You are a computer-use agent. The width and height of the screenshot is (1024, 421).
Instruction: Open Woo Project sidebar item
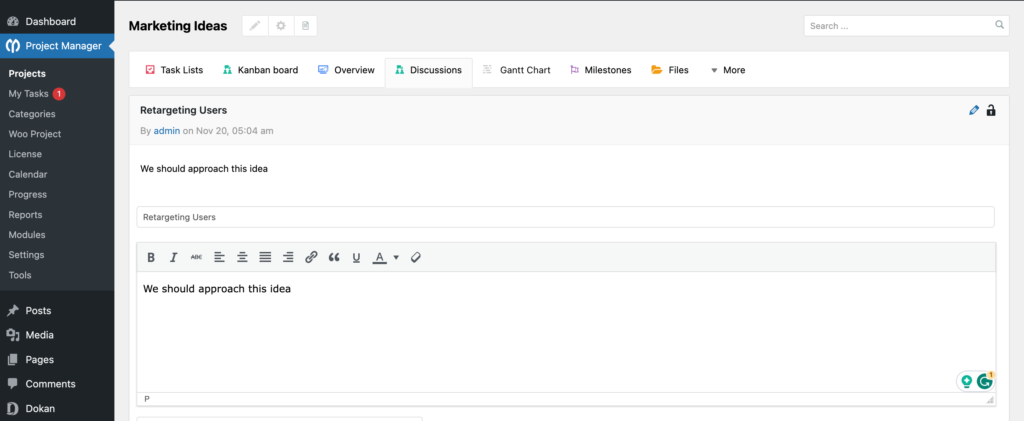35,134
